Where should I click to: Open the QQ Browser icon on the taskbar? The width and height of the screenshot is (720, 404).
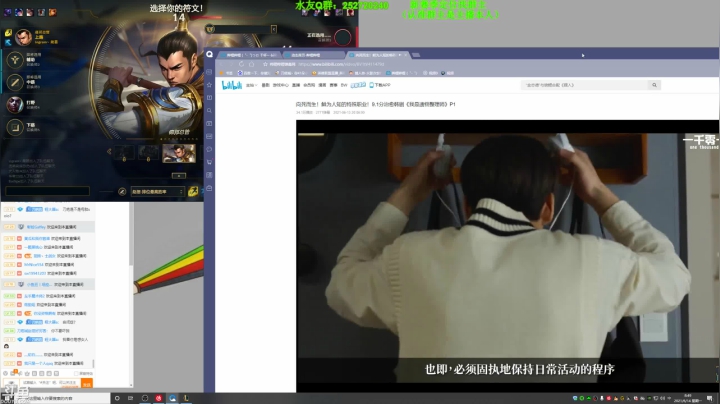click(x=172, y=398)
